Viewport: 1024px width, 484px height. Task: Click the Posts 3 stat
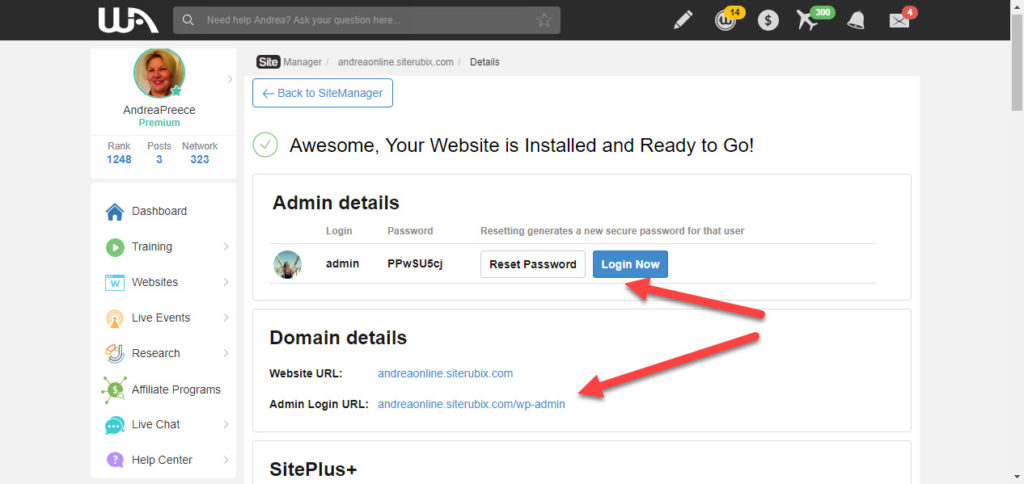pos(159,153)
